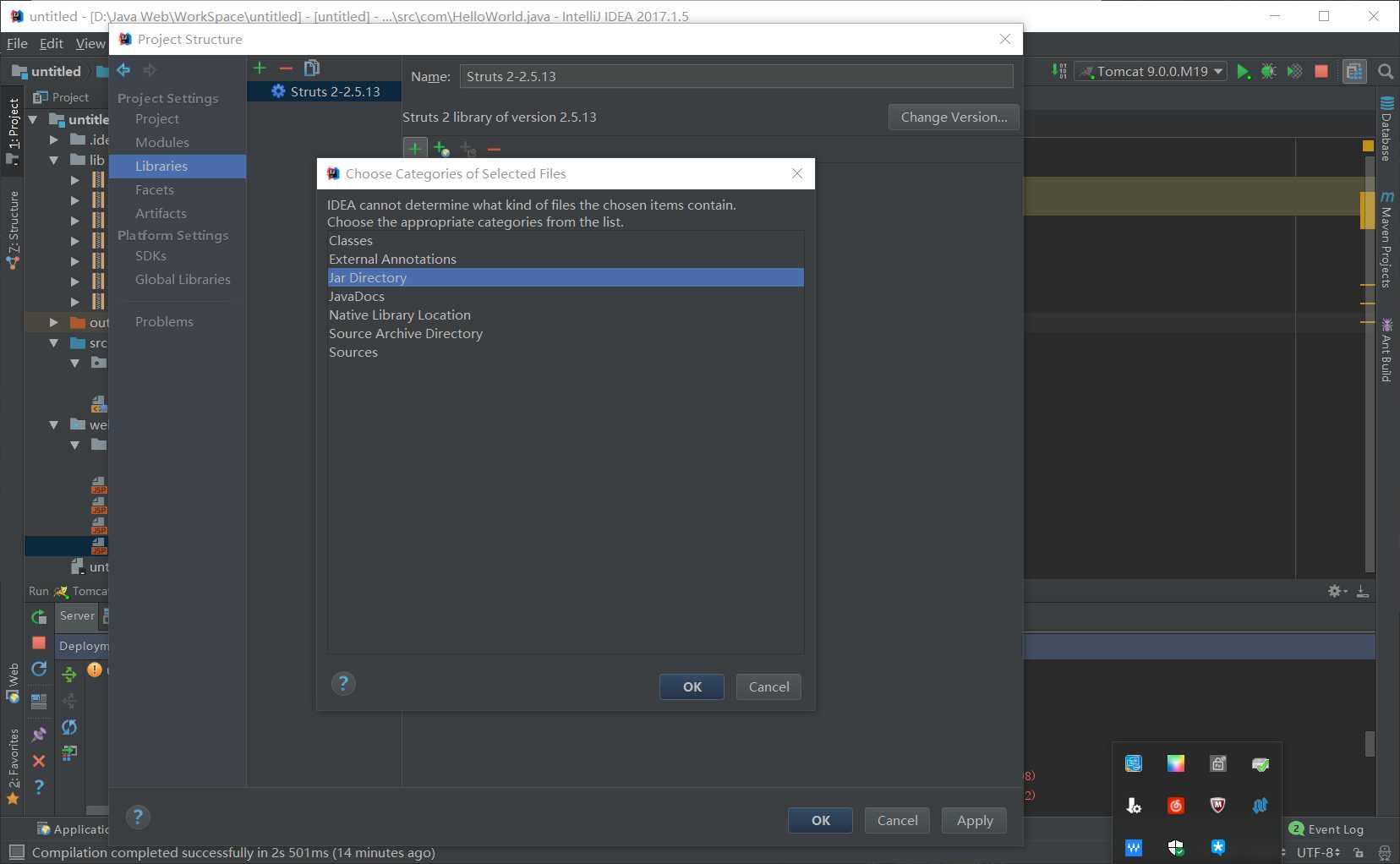Refresh deployment status with blue arrows
The width and height of the screenshot is (1400, 864).
(69, 727)
